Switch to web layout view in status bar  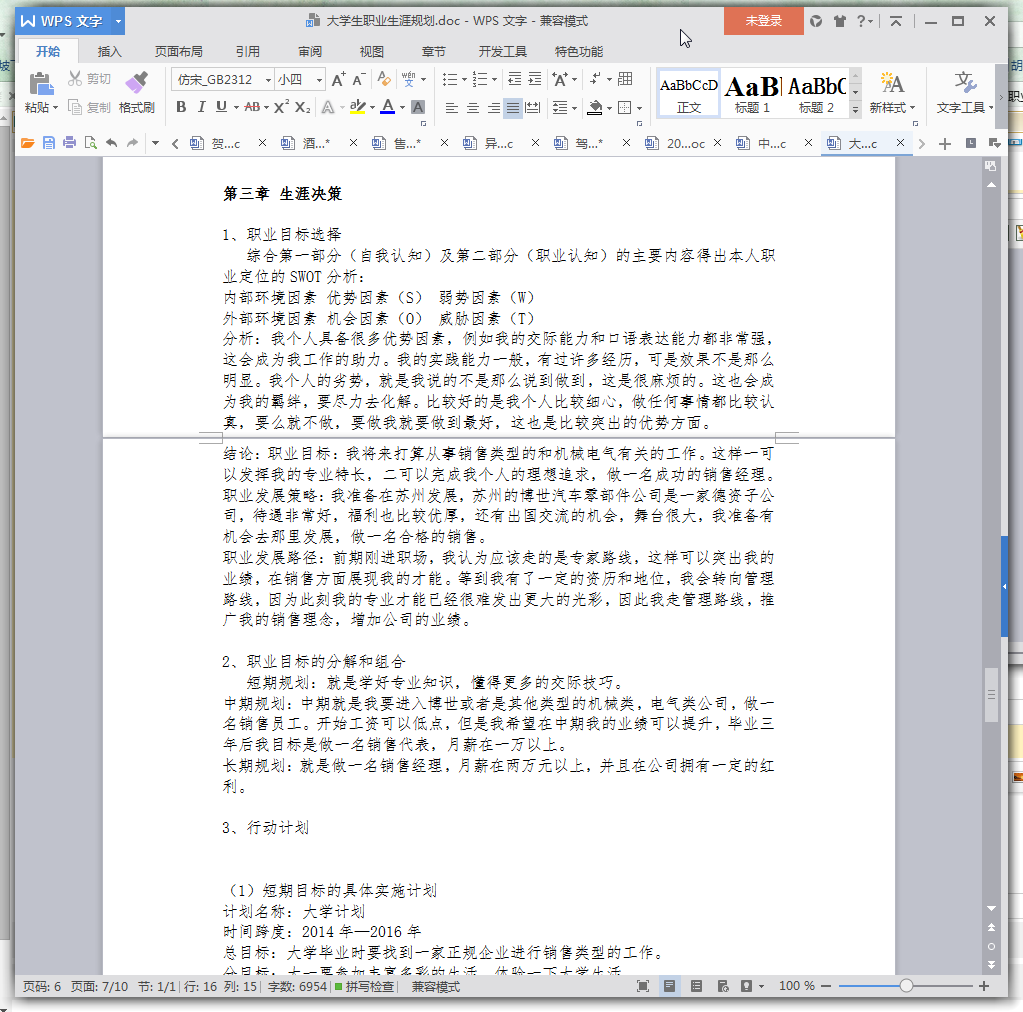point(723,986)
